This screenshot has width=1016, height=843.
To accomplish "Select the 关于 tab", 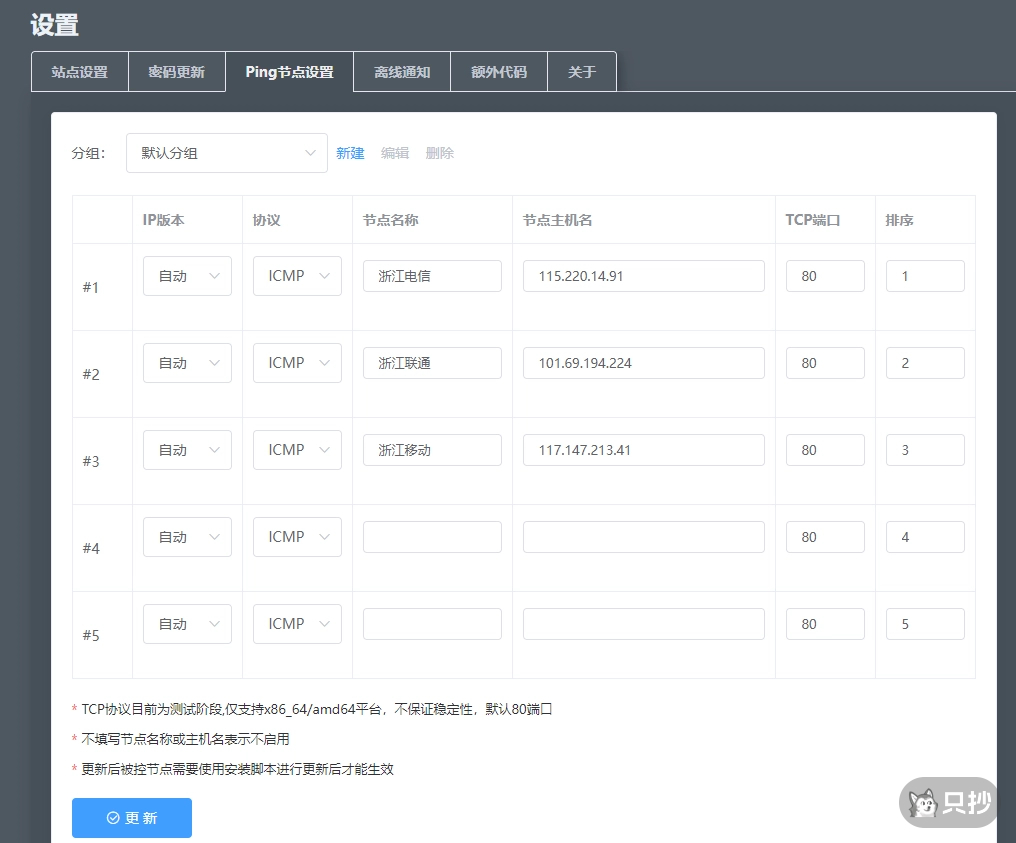I will coord(582,71).
